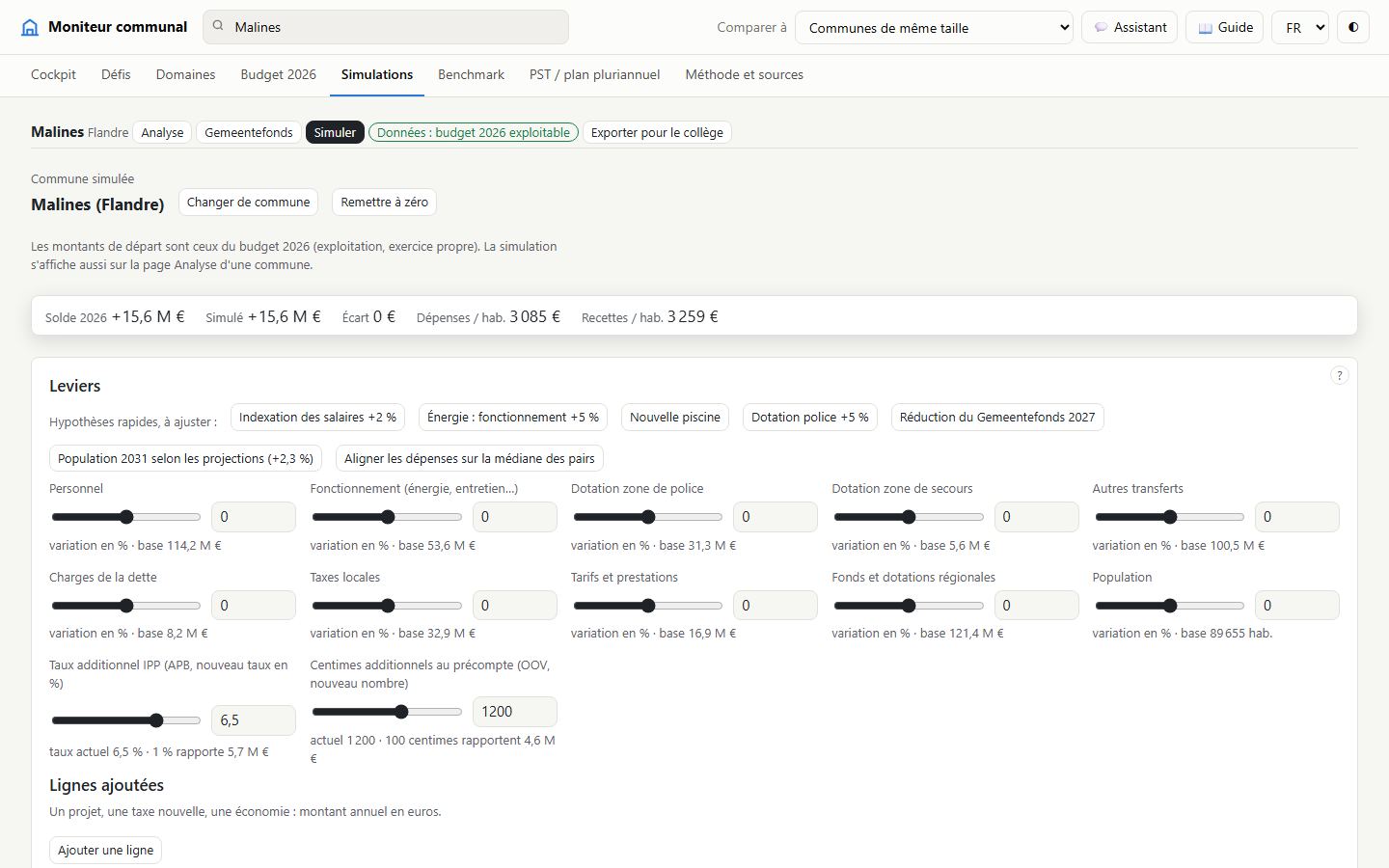Screen dimensions: 1389x868
Task: Go to the Budget 2026 tab
Action: [x=278, y=74]
